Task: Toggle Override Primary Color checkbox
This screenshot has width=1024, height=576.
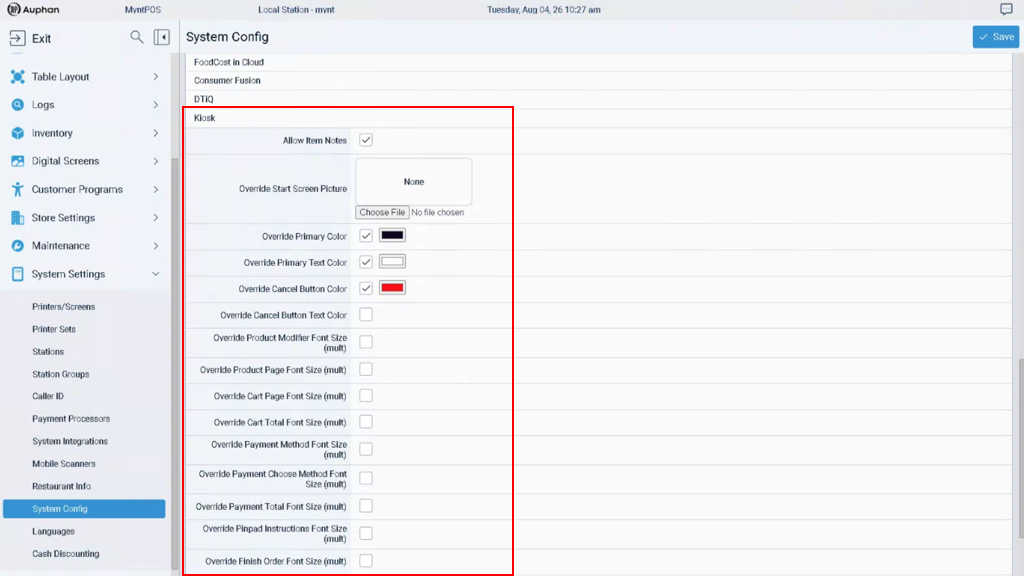Action: tap(366, 236)
